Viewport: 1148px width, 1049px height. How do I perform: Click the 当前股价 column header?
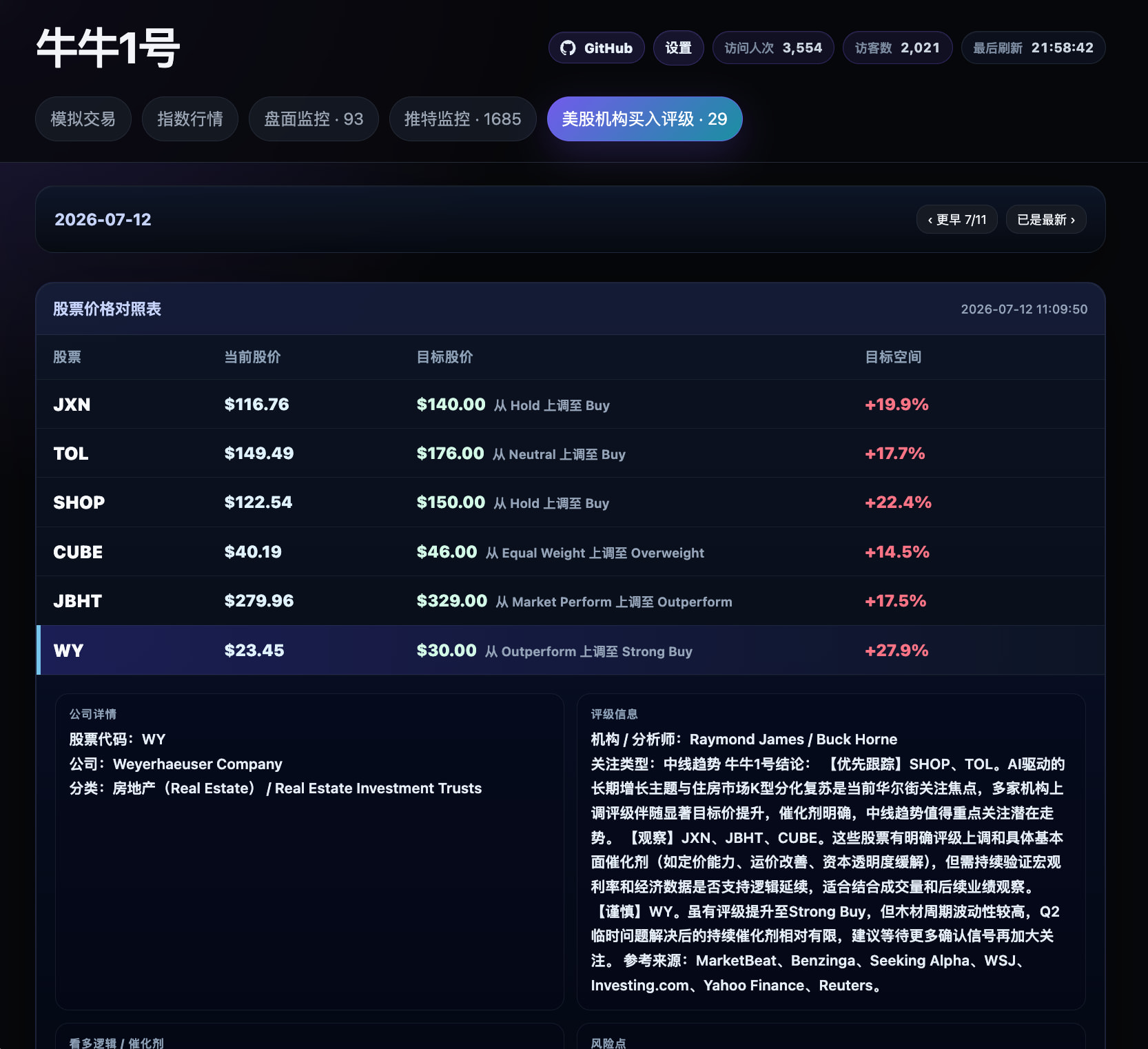point(252,357)
